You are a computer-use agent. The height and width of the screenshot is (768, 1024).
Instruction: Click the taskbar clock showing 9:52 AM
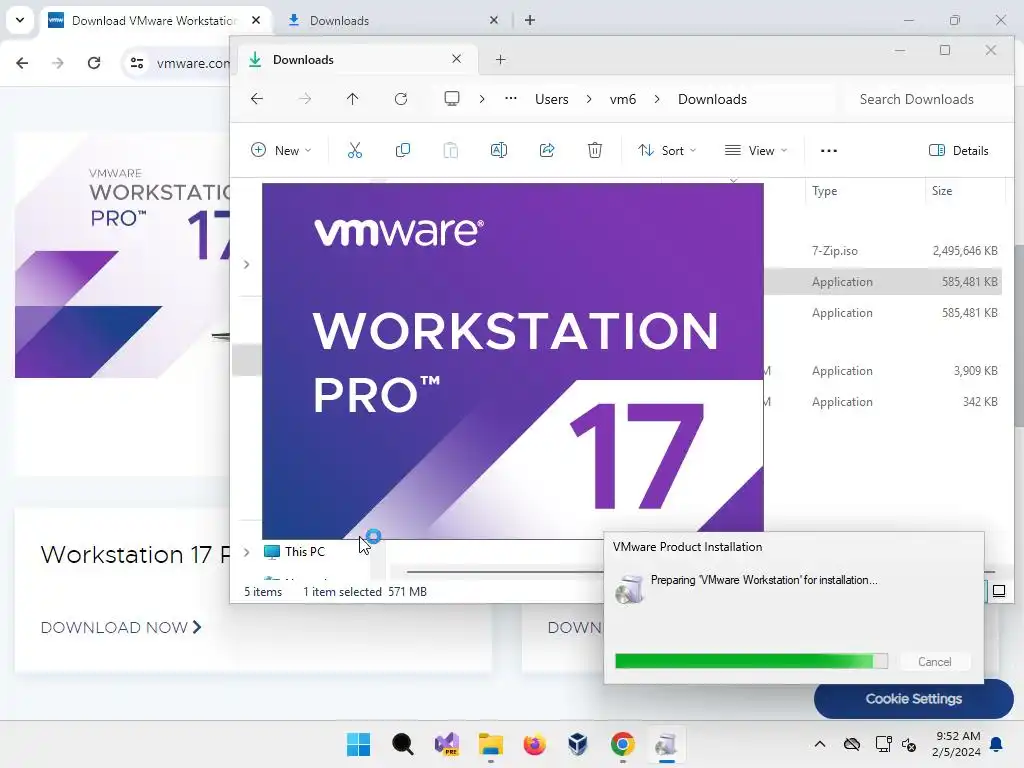(956, 744)
